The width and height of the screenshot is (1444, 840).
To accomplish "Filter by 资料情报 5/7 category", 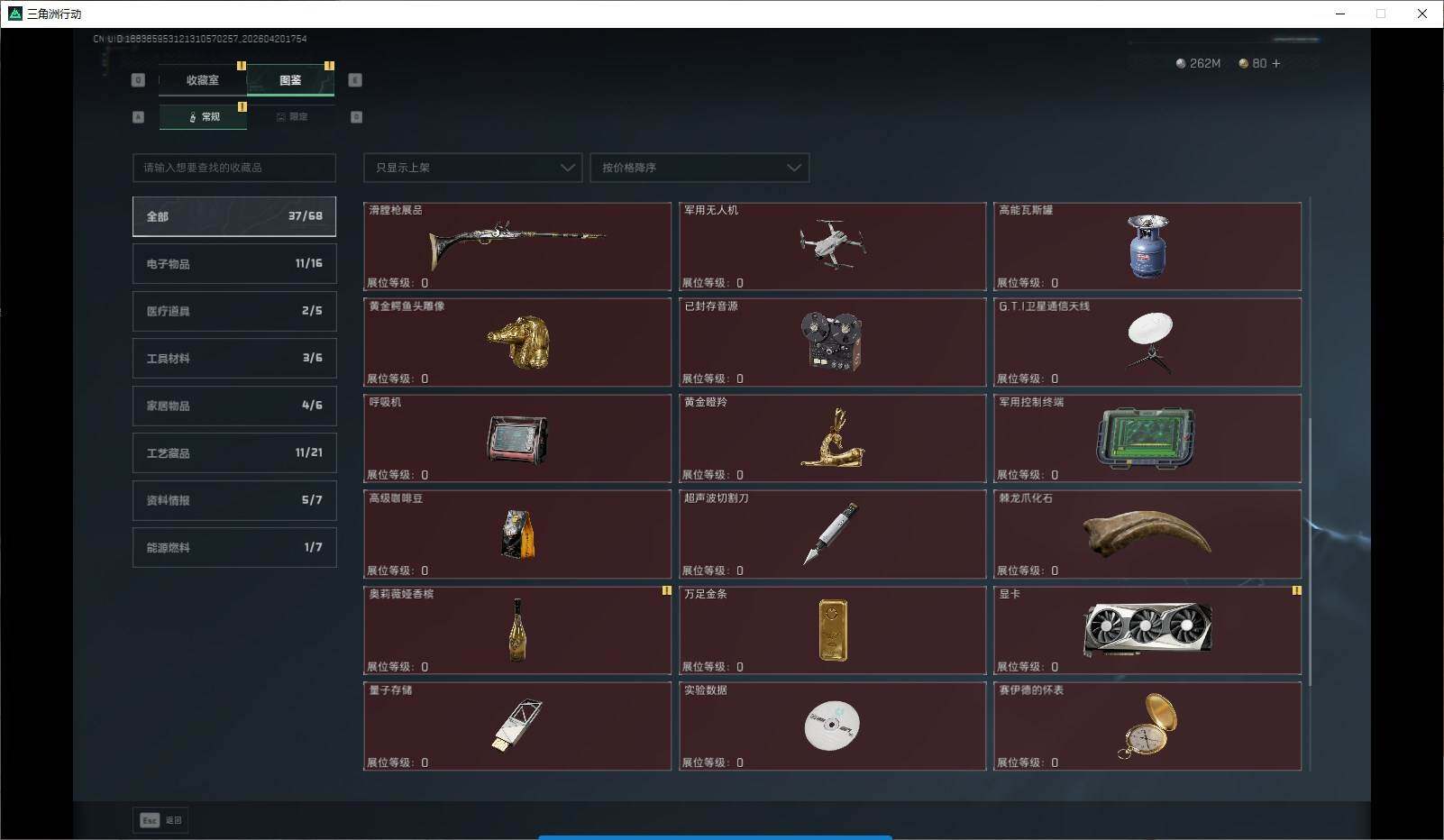I will (x=234, y=500).
